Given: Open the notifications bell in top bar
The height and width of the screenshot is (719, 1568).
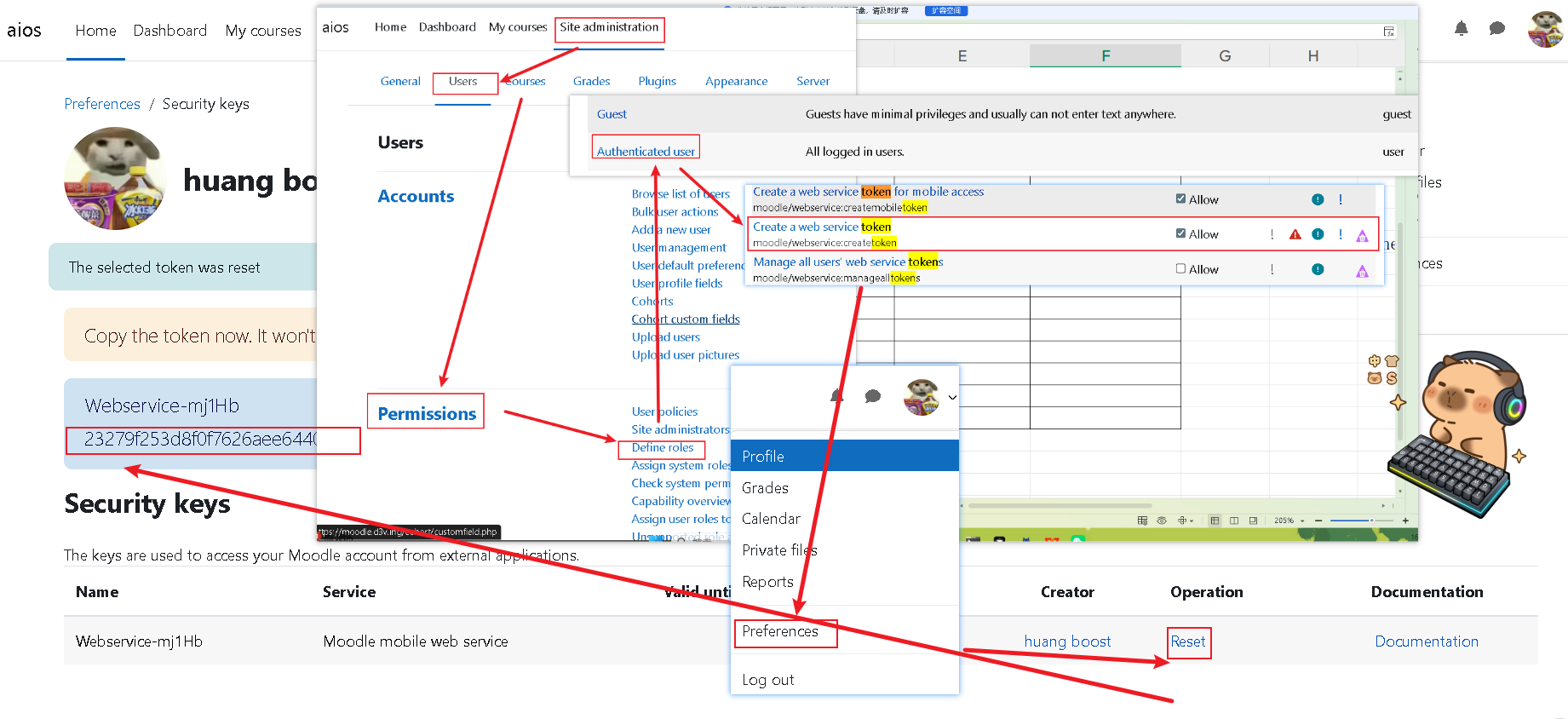Looking at the screenshot, I should [1461, 29].
